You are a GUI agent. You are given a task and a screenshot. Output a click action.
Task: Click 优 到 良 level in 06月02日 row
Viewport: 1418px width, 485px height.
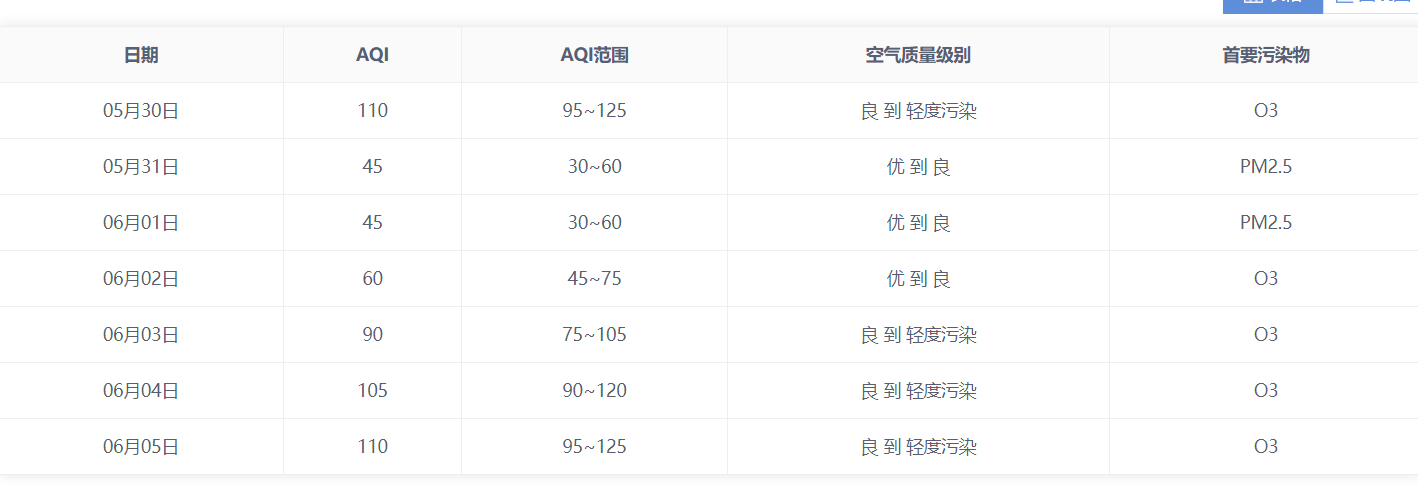tap(918, 279)
